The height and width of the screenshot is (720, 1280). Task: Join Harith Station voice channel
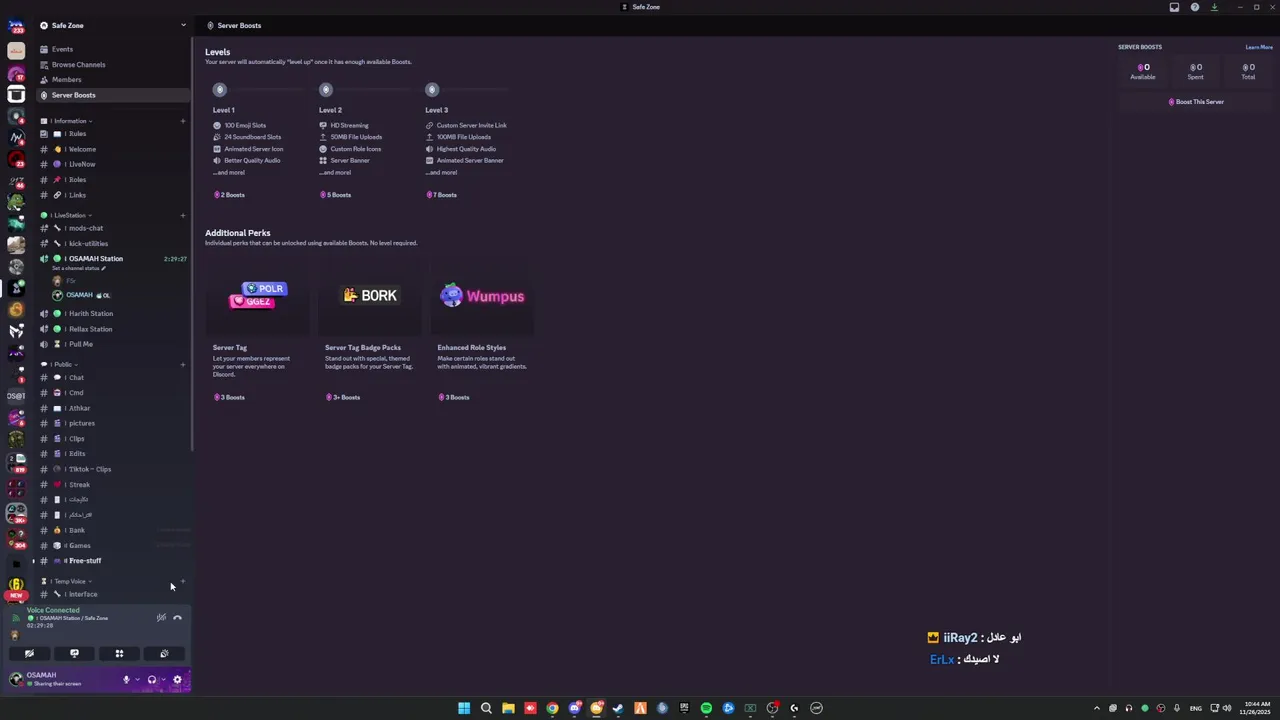point(113,313)
